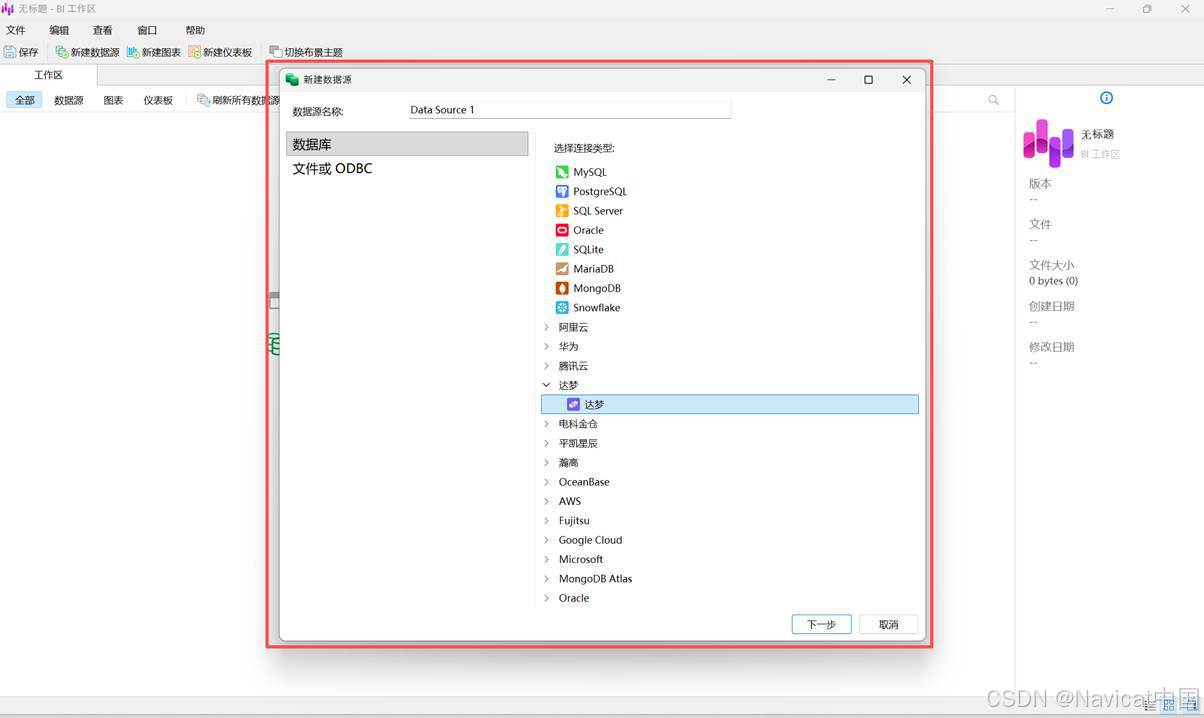The width and height of the screenshot is (1204, 718).
Task: Pick SQL Server as connection type
Action: (x=589, y=211)
